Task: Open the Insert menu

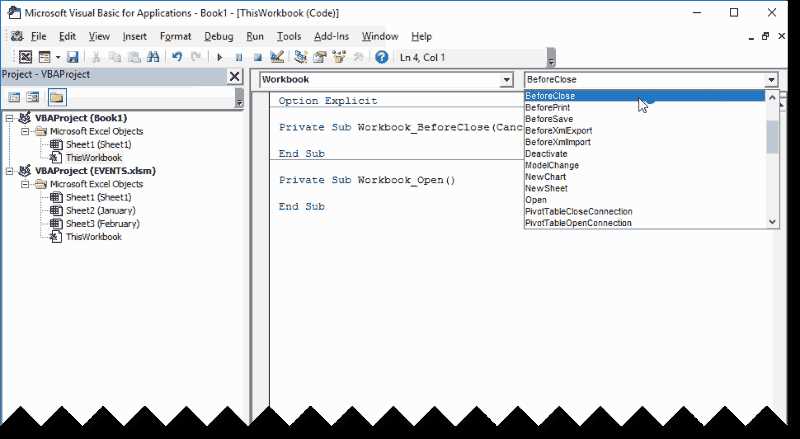Action: (135, 36)
